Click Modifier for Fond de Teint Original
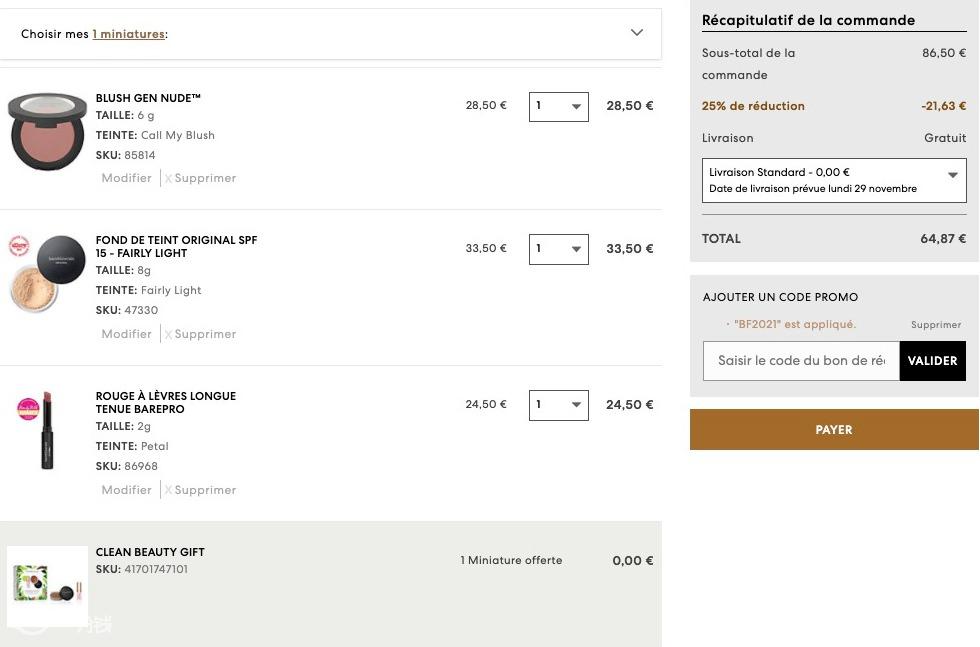 click(x=126, y=334)
